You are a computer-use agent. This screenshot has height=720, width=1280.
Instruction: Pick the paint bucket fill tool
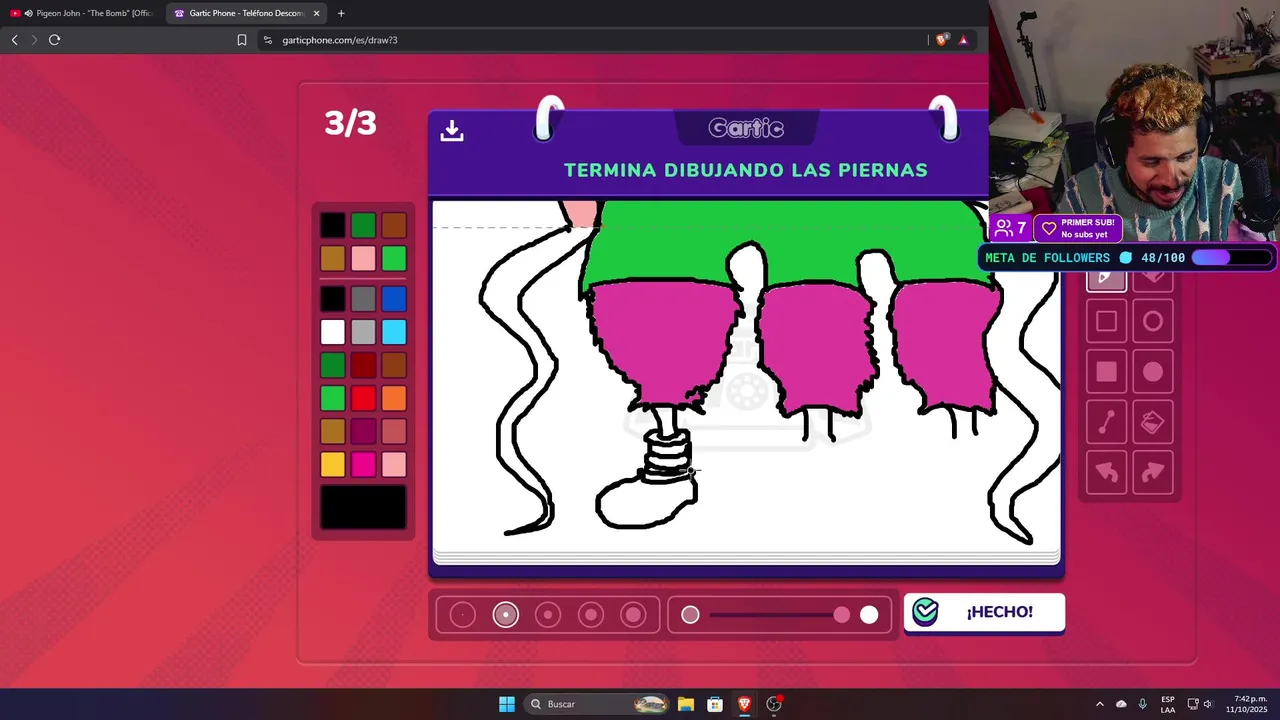(1153, 422)
